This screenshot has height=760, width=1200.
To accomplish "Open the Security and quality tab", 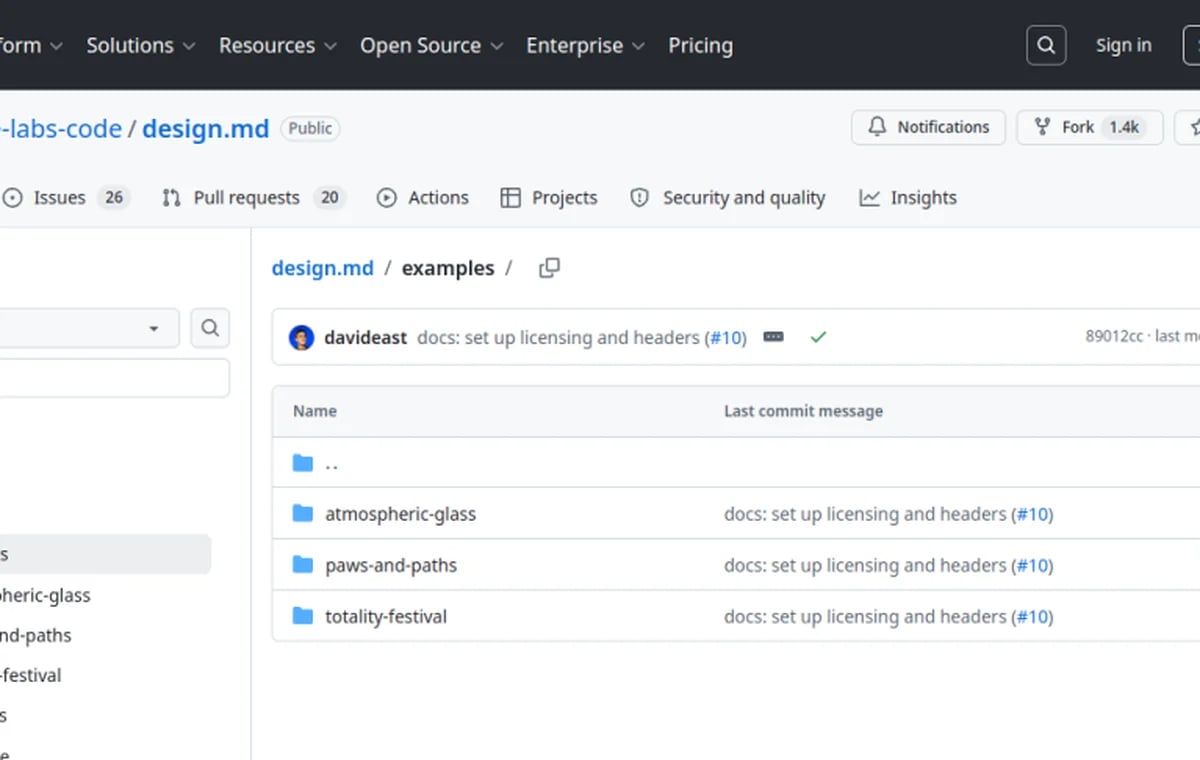I will click(x=727, y=198).
